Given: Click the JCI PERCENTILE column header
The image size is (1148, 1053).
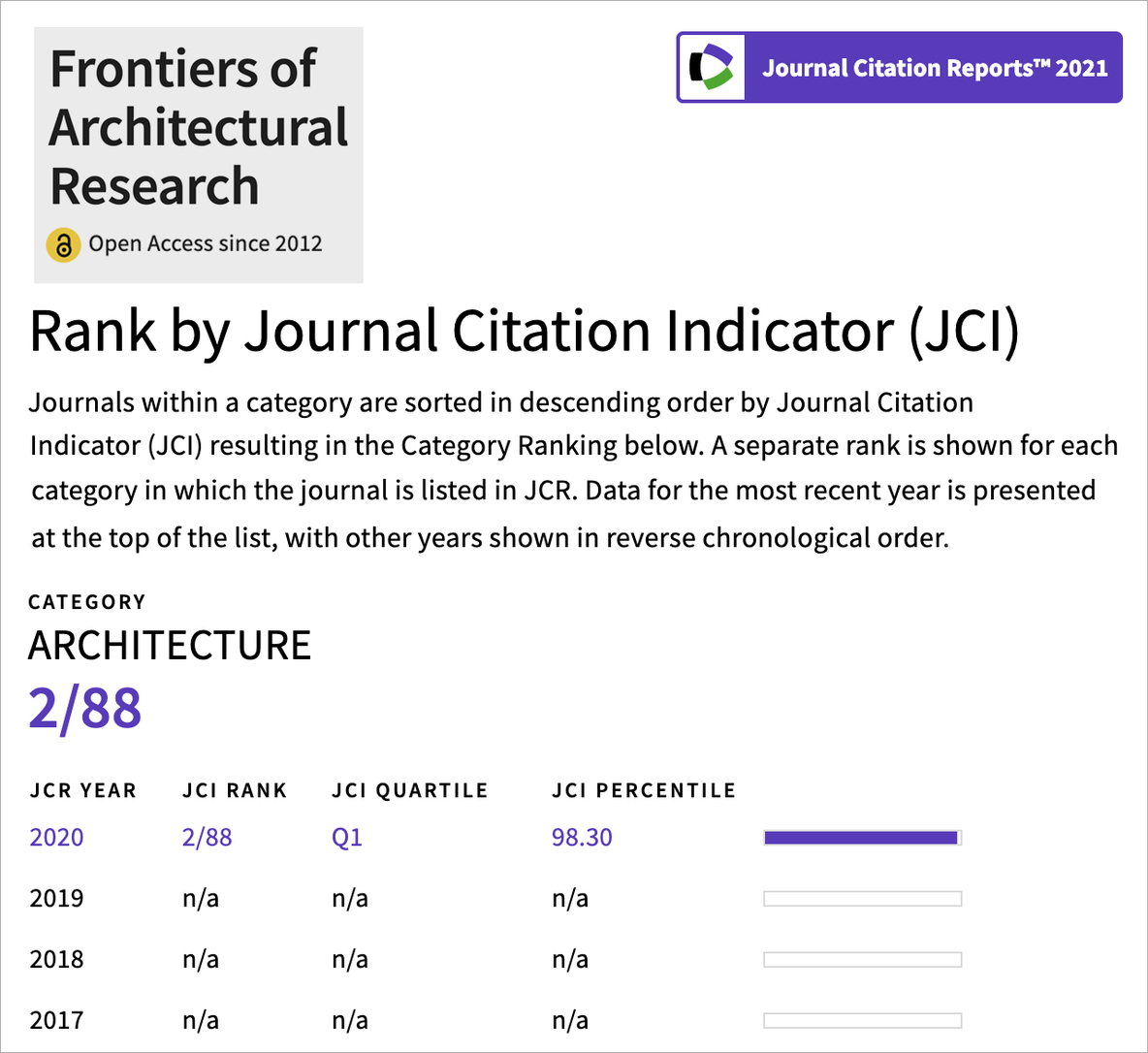Looking at the screenshot, I should coord(644,791).
